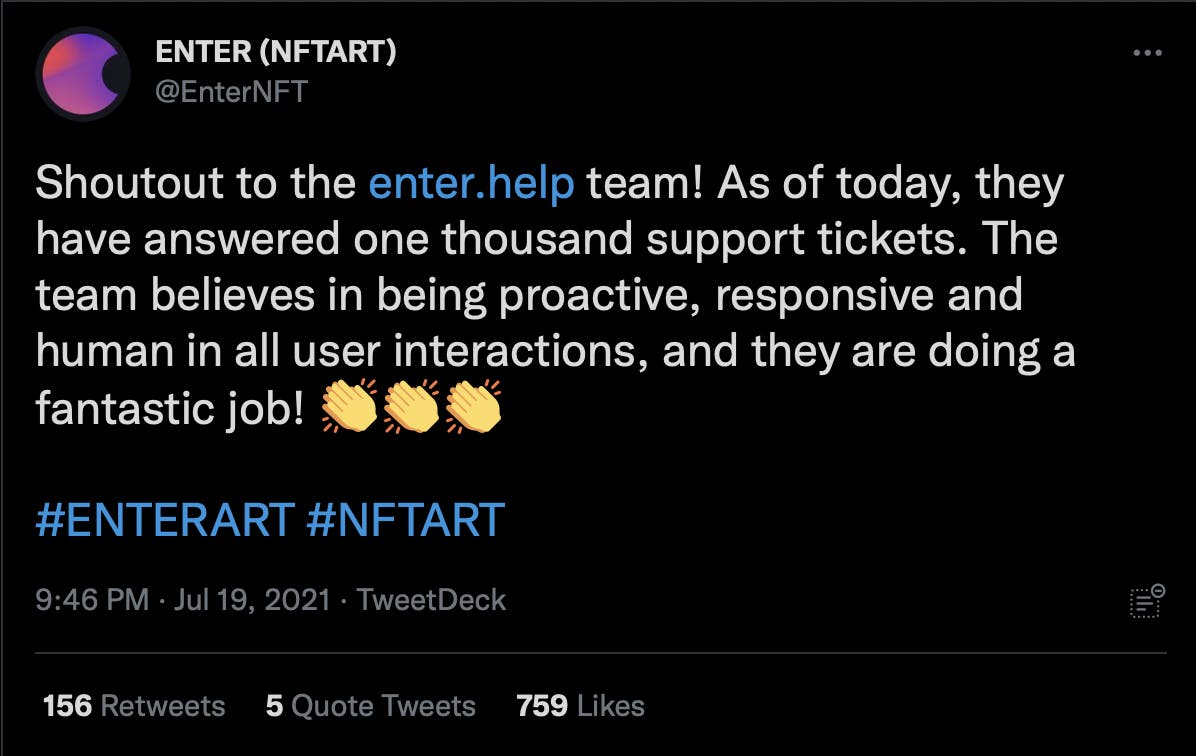This screenshot has height=756, width=1196.
Task: Click the 'Shoutout to the' opening words
Action: point(195,183)
